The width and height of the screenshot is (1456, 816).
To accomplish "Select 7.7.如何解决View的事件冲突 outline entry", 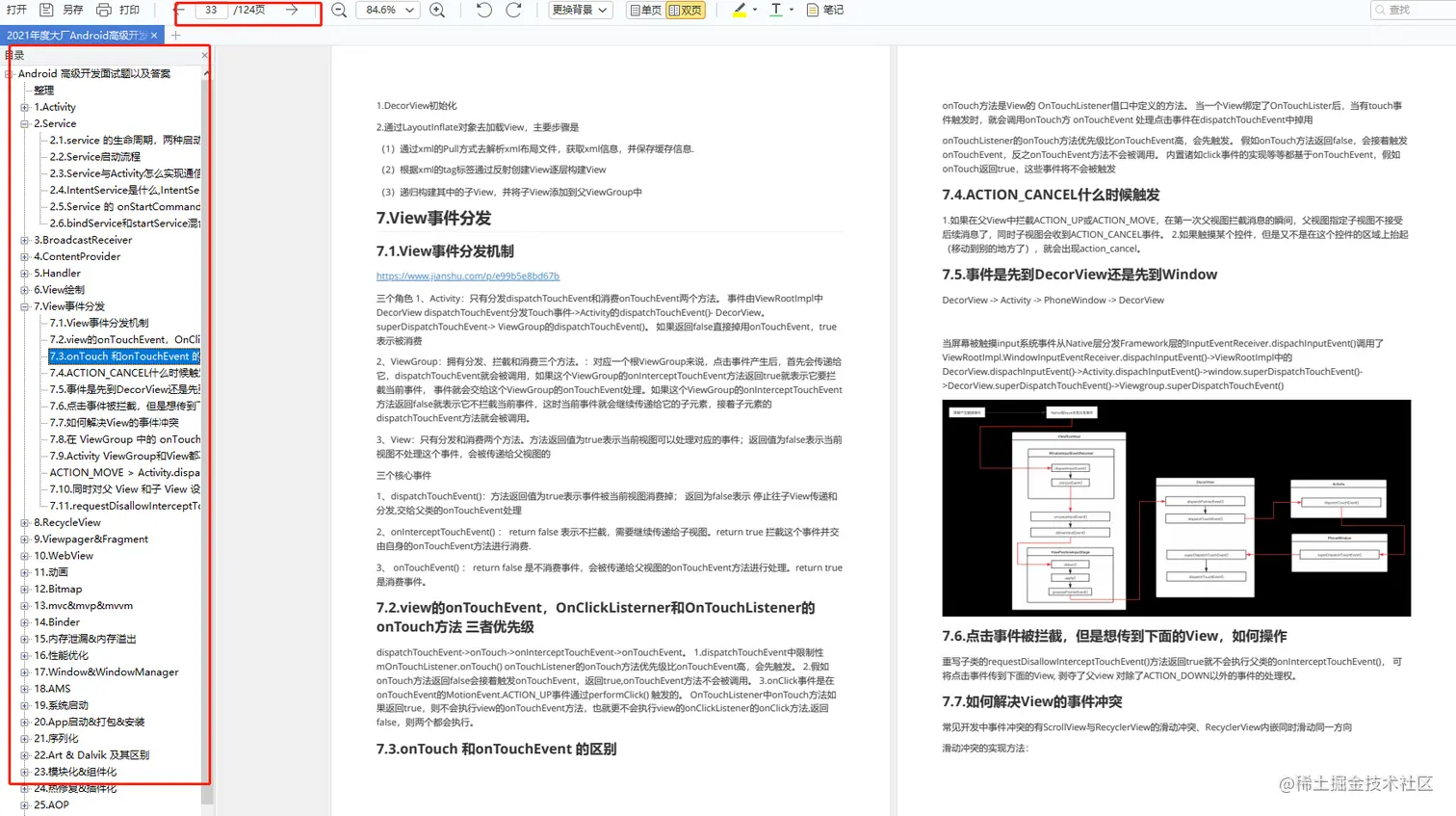I will (x=115, y=423).
